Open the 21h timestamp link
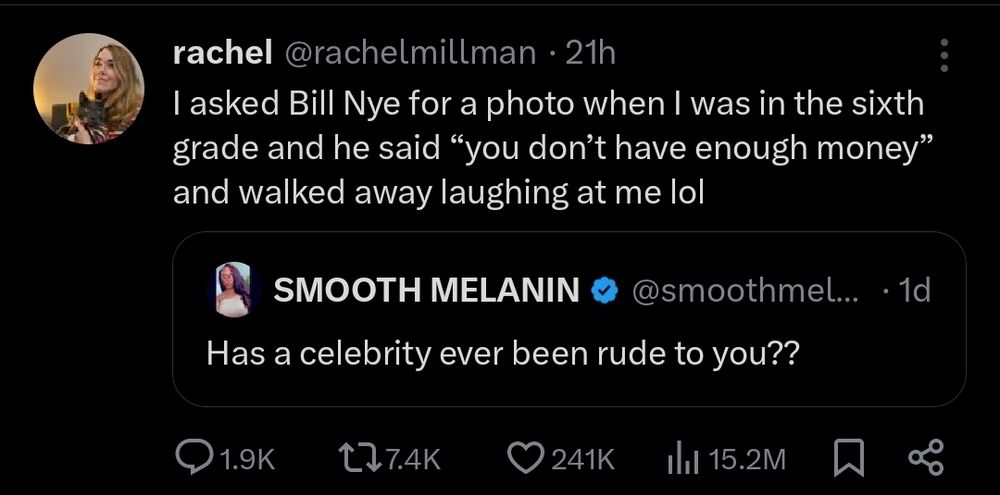Viewport: 1000px width, 495px height. (x=590, y=54)
